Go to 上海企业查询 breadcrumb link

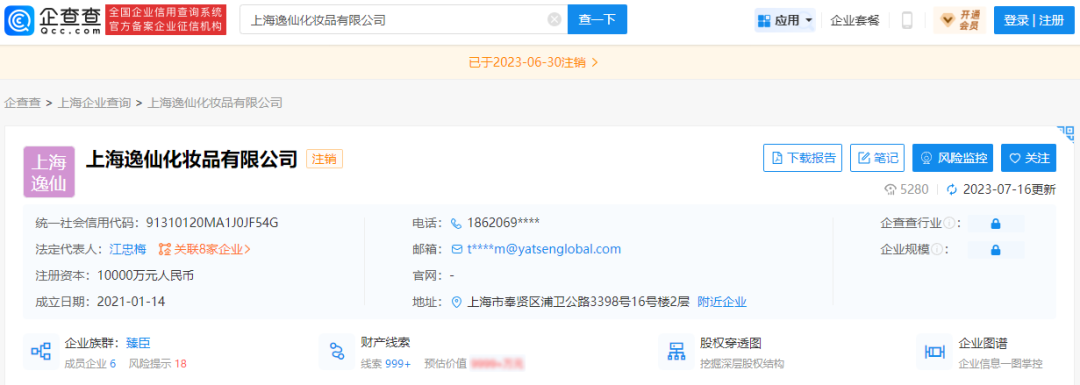(94, 103)
